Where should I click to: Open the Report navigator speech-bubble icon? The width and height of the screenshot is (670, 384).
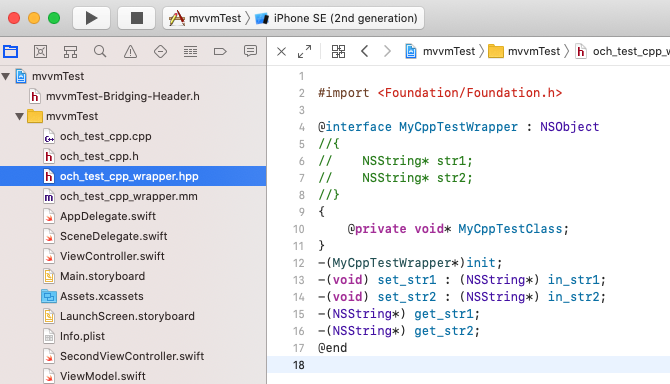coord(250,52)
